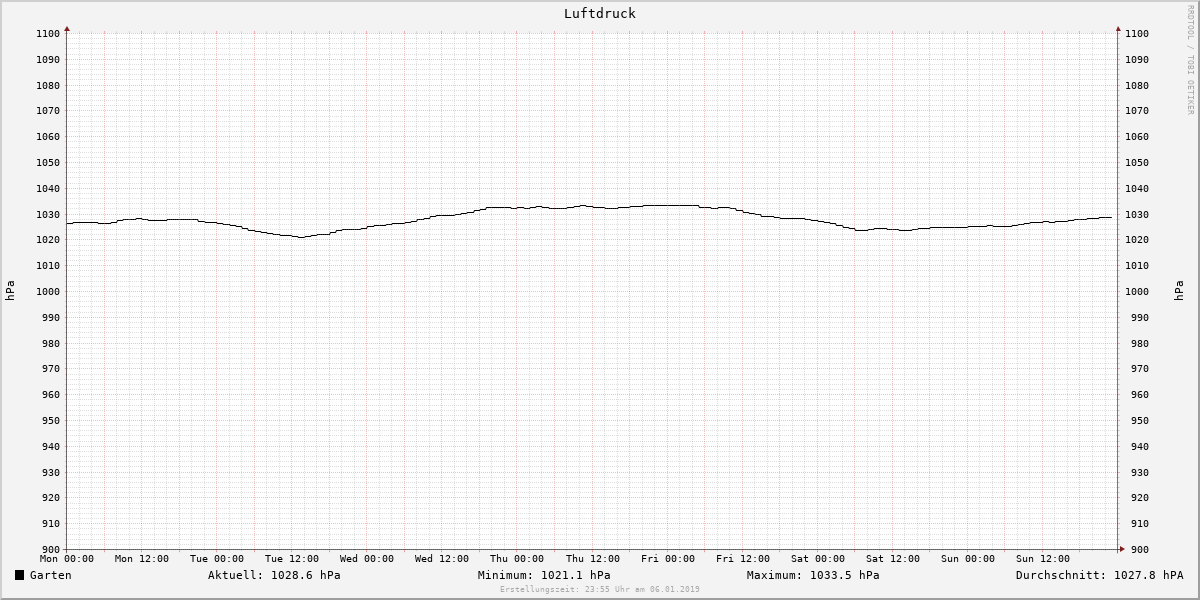Click the 1000 tick label on left axis

coord(49,292)
